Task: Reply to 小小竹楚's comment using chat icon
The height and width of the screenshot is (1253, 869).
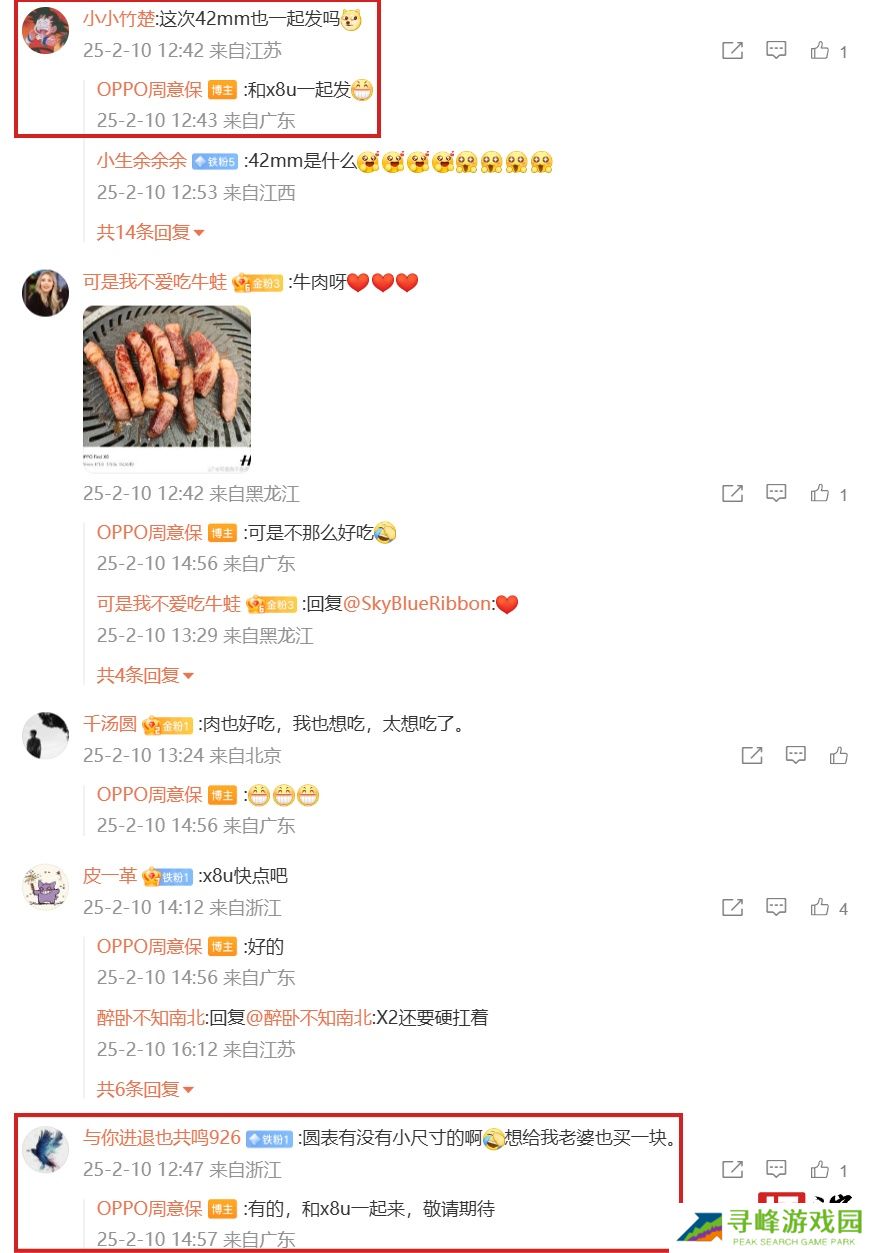Action: pyautogui.click(x=777, y=50)
